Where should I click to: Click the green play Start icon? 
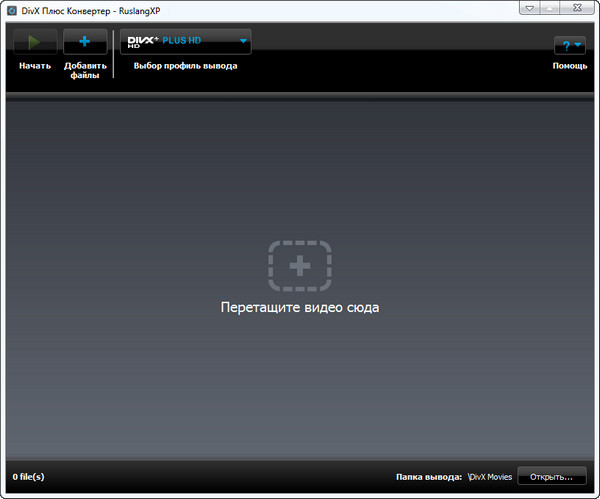click(x=34, y=42)
